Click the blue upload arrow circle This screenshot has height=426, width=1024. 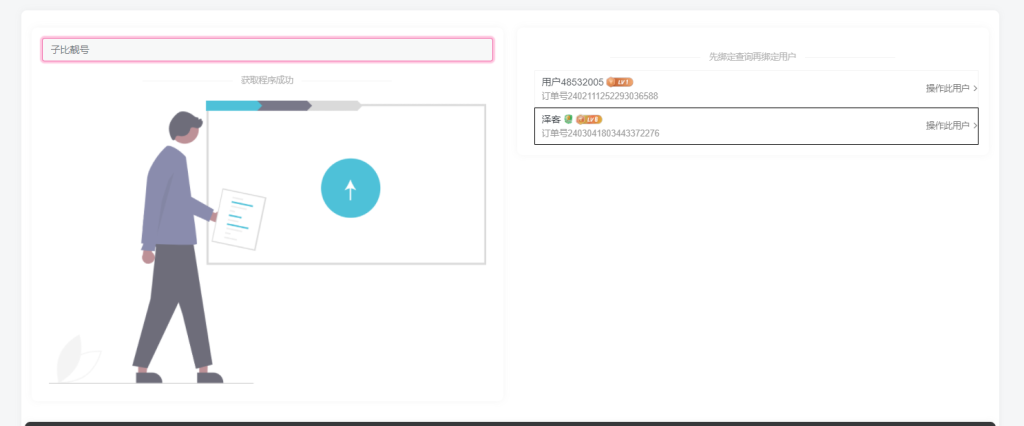point(350,188)
